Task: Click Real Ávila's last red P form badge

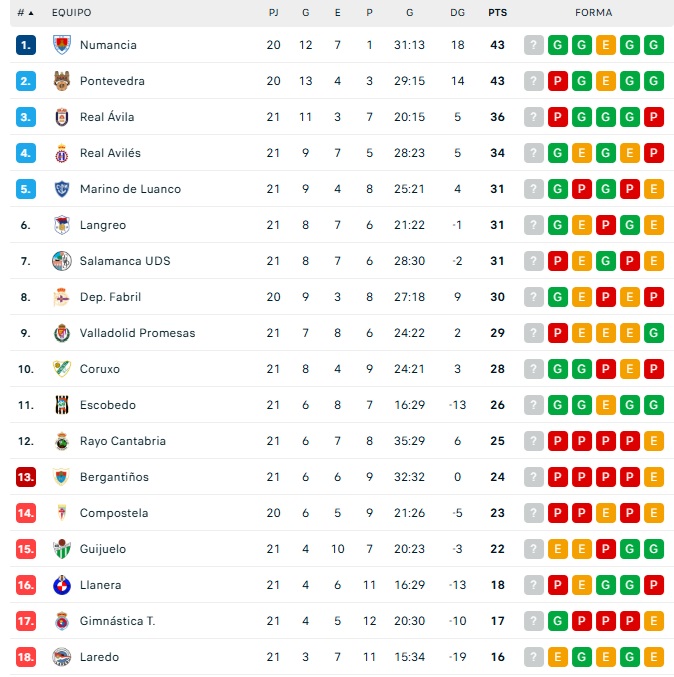Action: click(654, 117)
